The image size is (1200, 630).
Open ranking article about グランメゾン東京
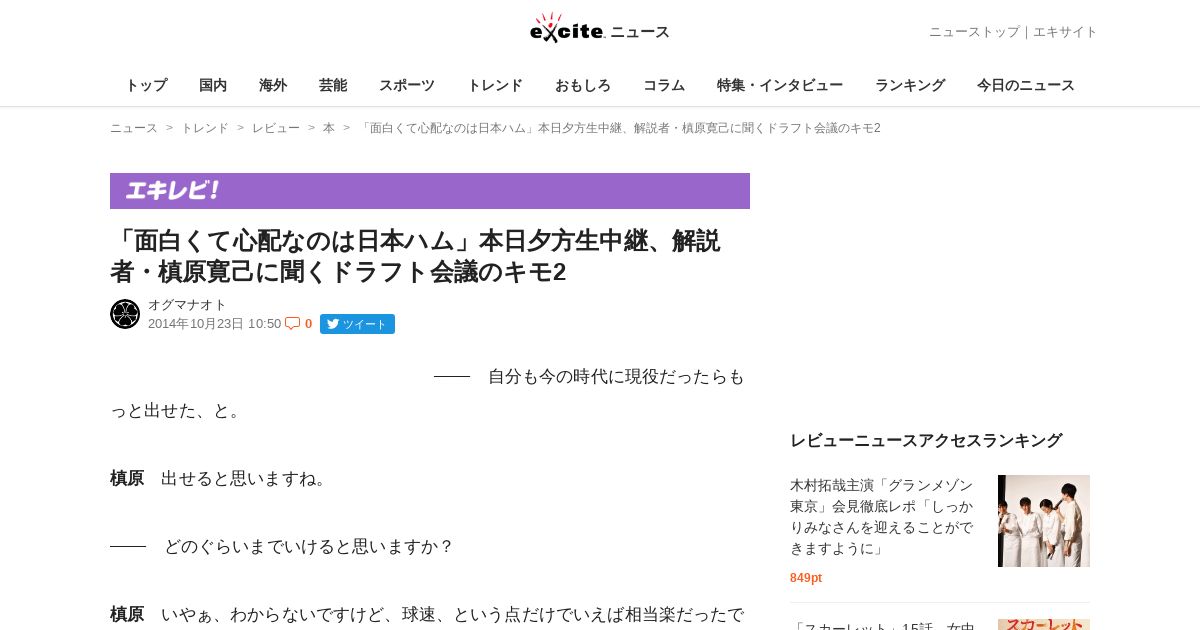882,516
